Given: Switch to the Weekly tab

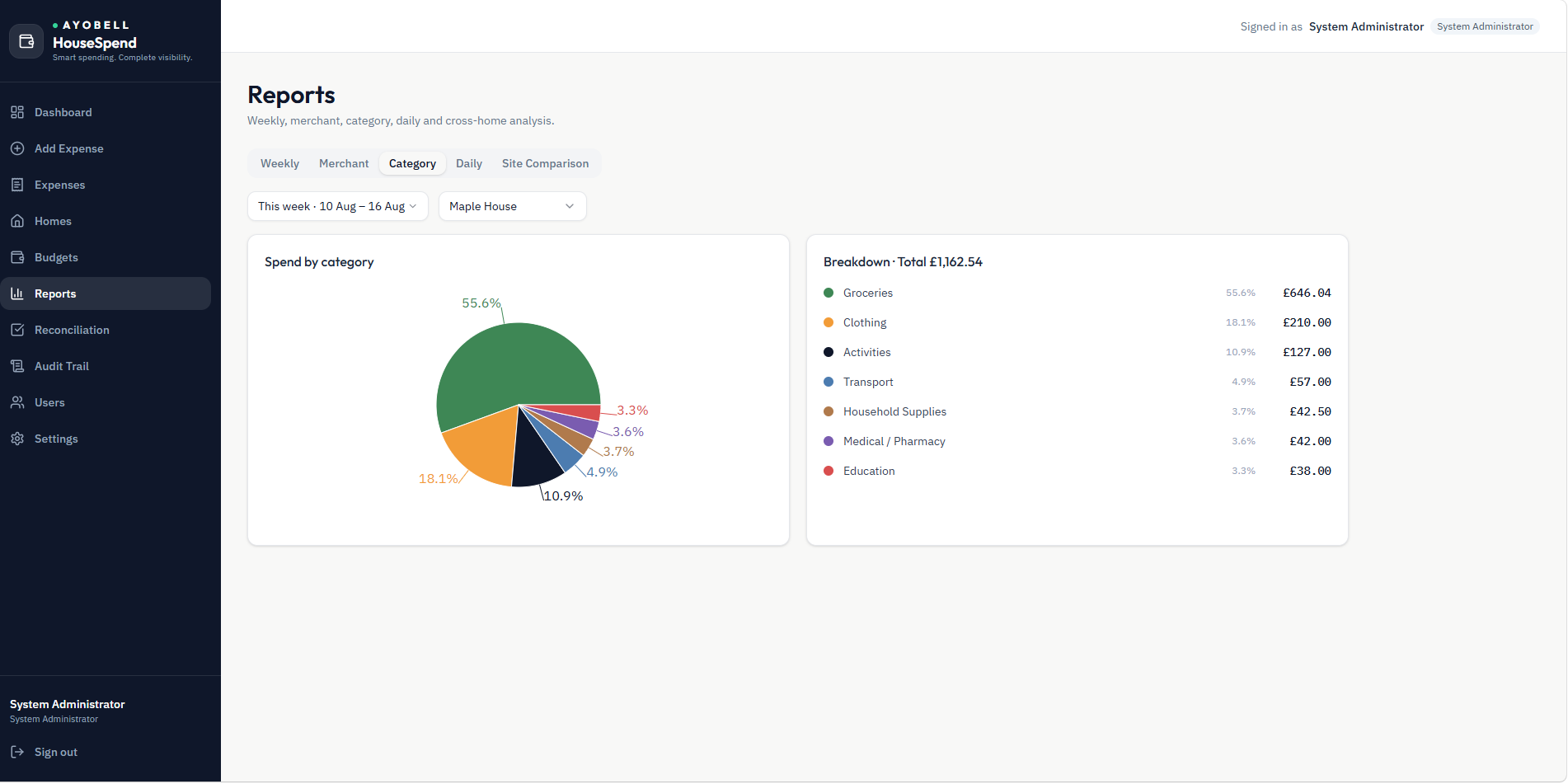Looking at the screenshot, I should (x=279, y=163).
